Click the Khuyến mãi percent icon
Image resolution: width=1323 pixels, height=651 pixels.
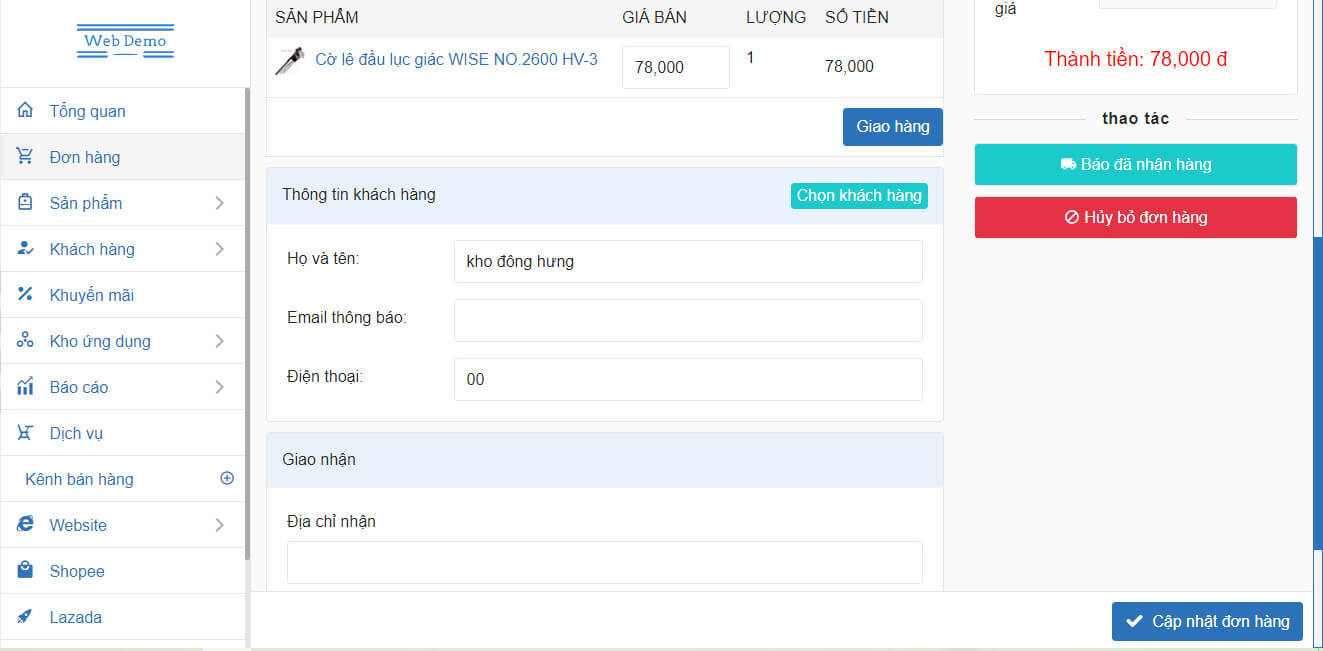(x=25, y=295)
